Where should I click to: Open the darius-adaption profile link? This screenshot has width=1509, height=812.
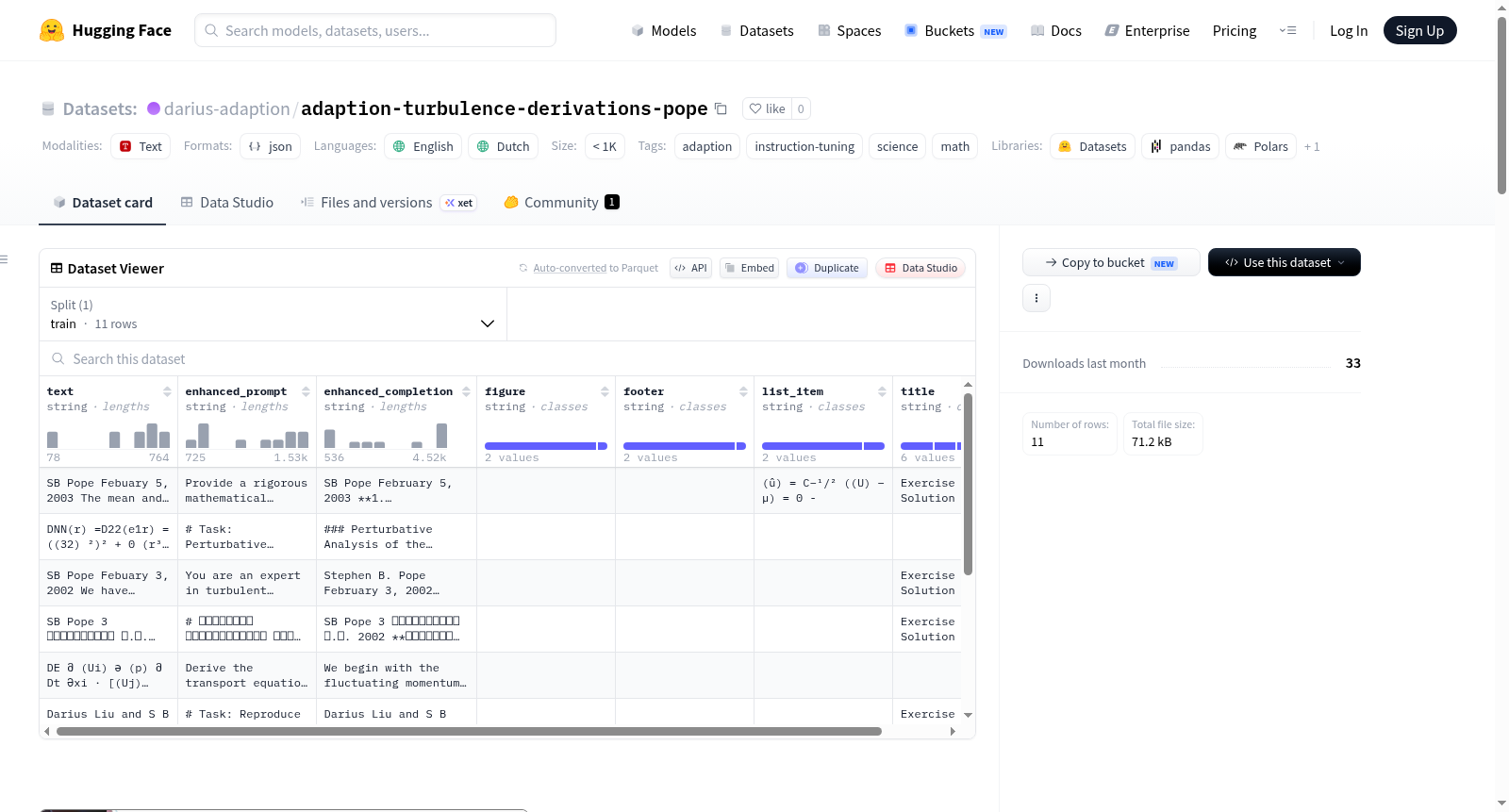coord(227,108)
